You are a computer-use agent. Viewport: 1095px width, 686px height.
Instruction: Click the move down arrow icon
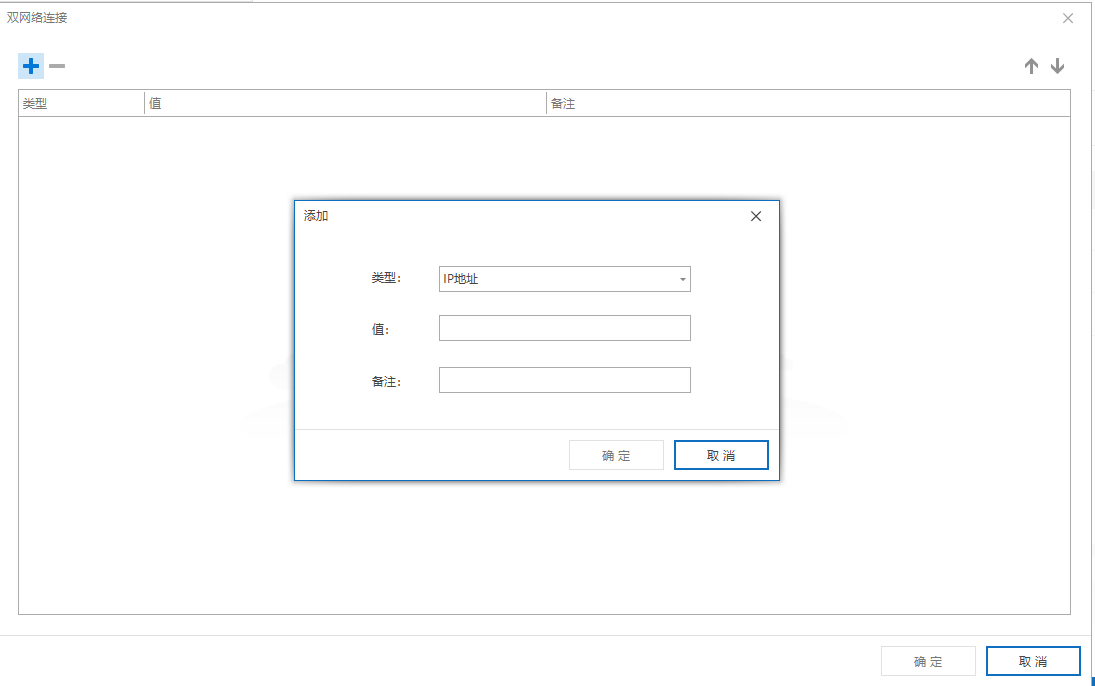(x=1057, y=66)
